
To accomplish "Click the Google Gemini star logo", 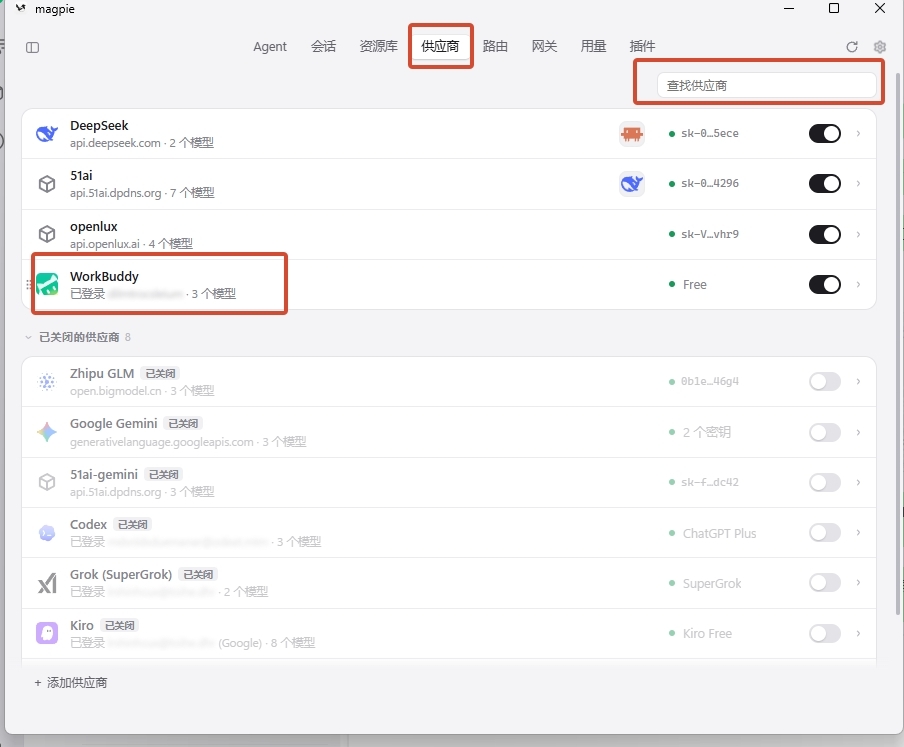I will (x=47, y=432).
